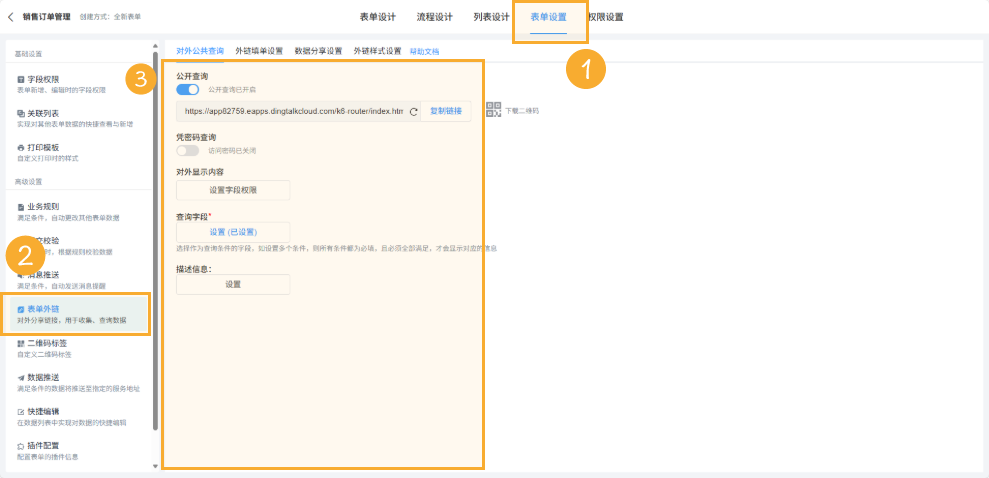989x478 pixels.
Task: Click the 设置字段权限 button
Action: (x=233, y=190)
